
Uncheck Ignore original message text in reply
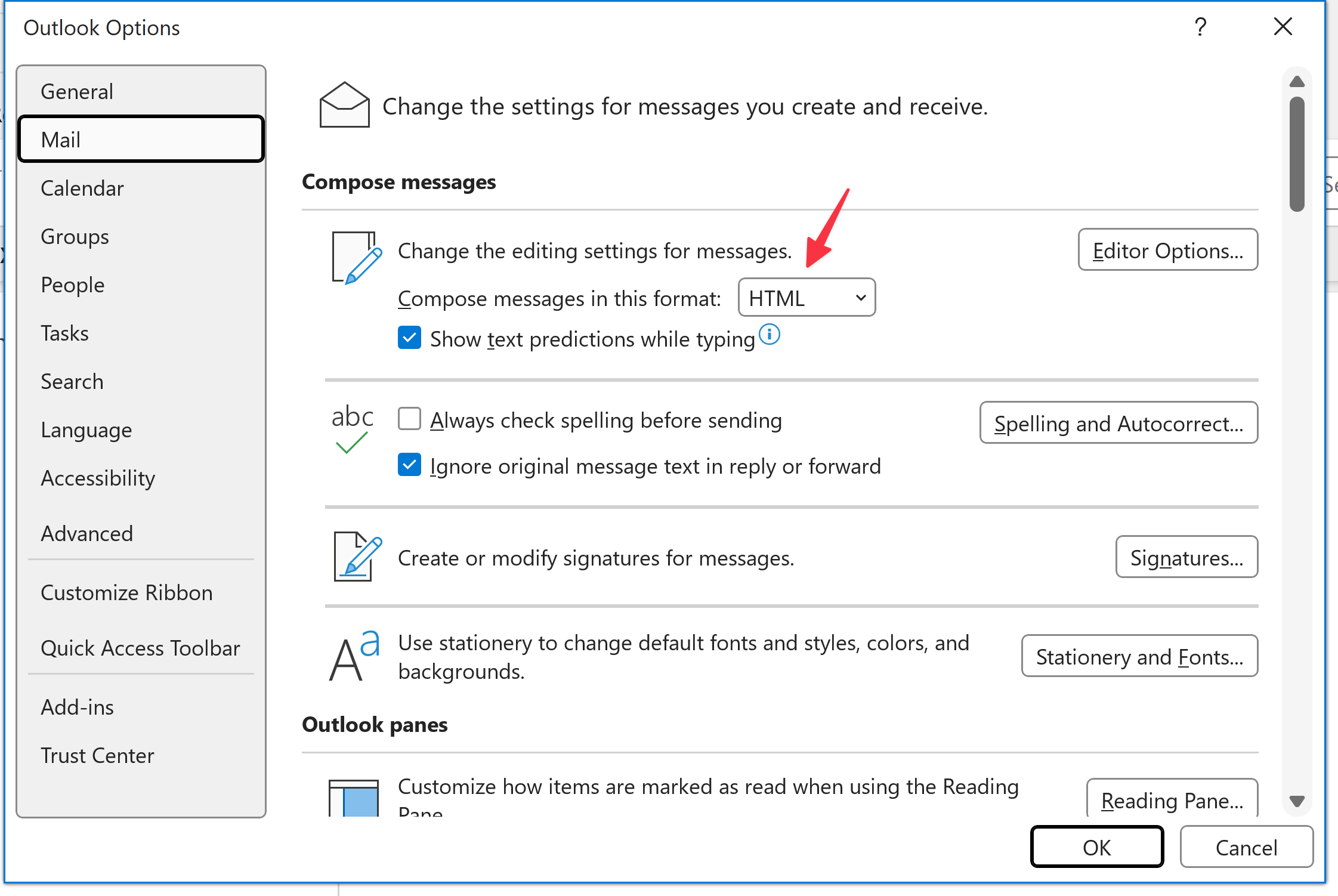pyautogui.click(x=409, y=465)
